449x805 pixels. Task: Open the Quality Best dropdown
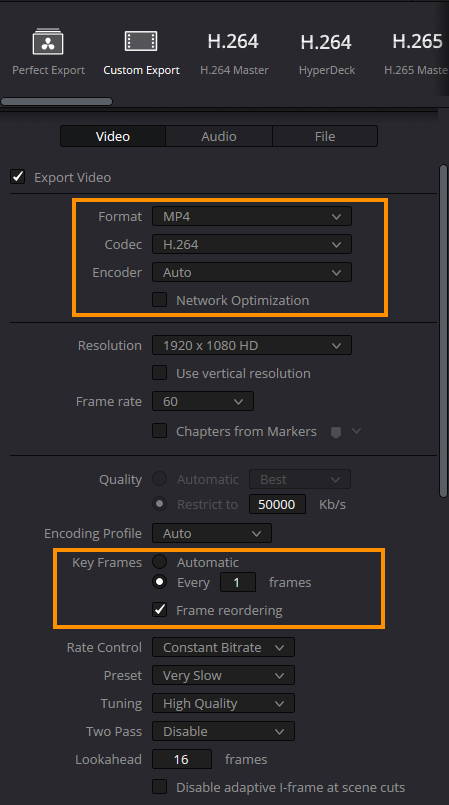300,479
